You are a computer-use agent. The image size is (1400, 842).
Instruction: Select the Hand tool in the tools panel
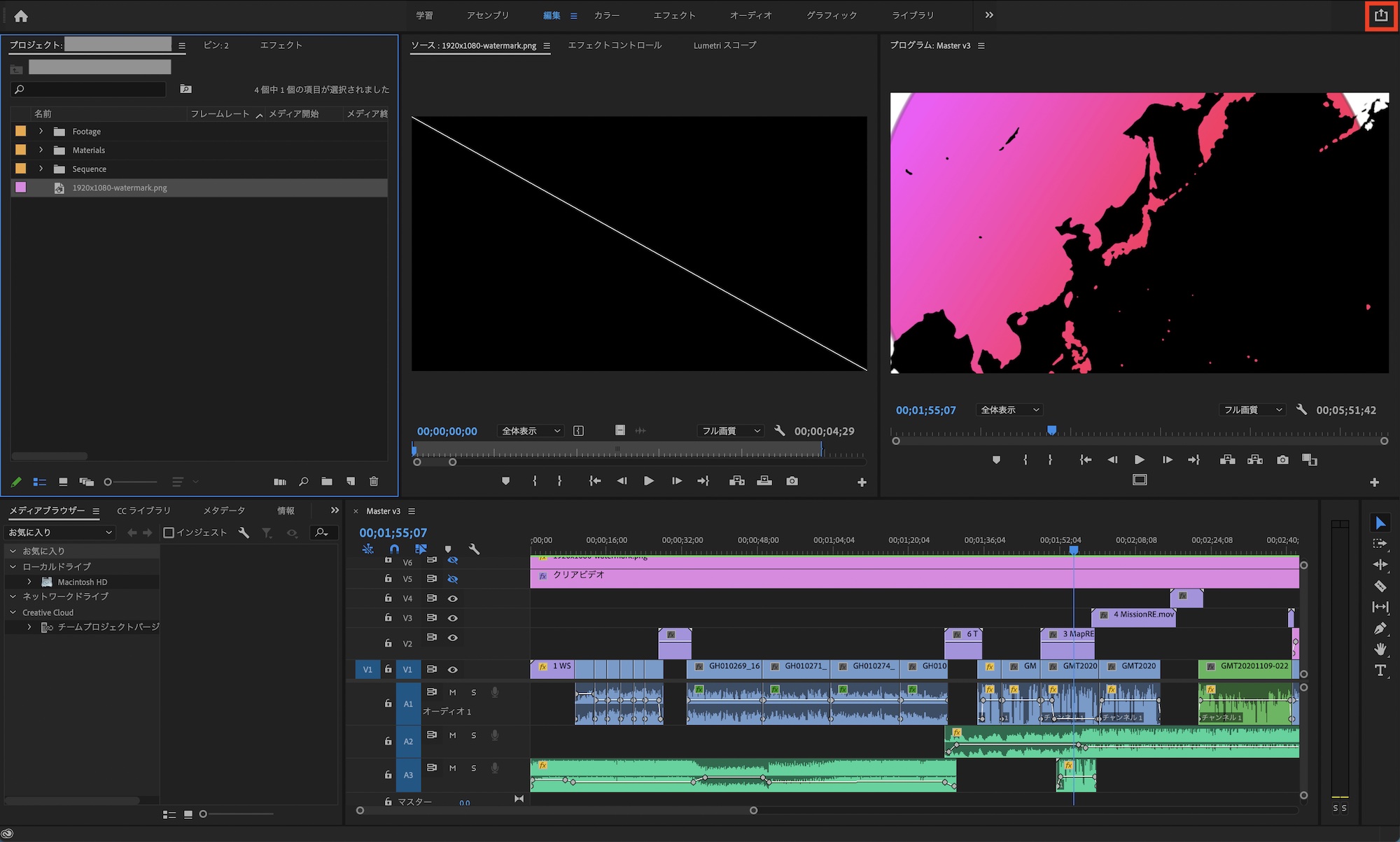[x=1381, y=649]
